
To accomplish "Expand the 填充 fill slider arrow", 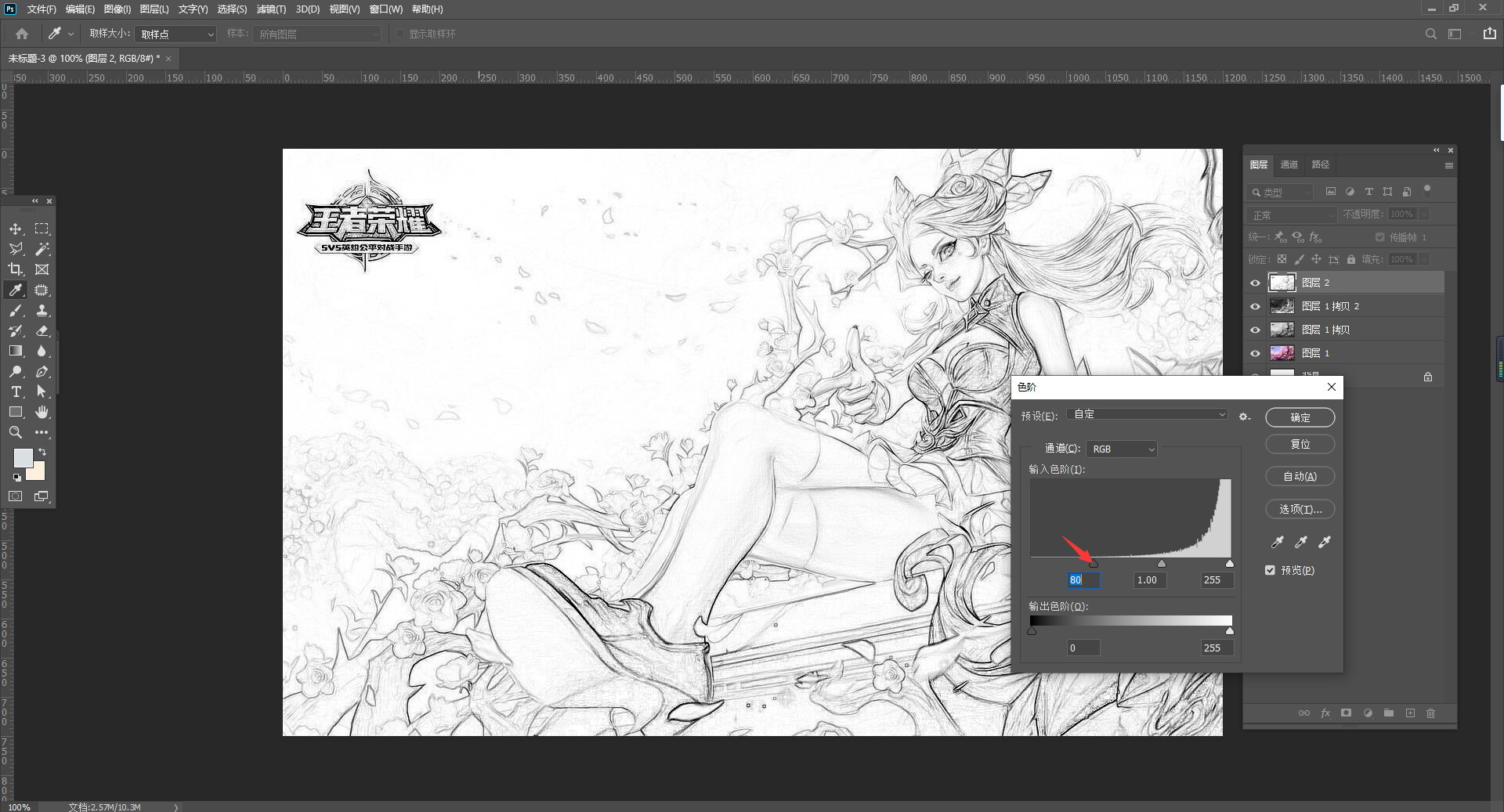I will 1424,259.
